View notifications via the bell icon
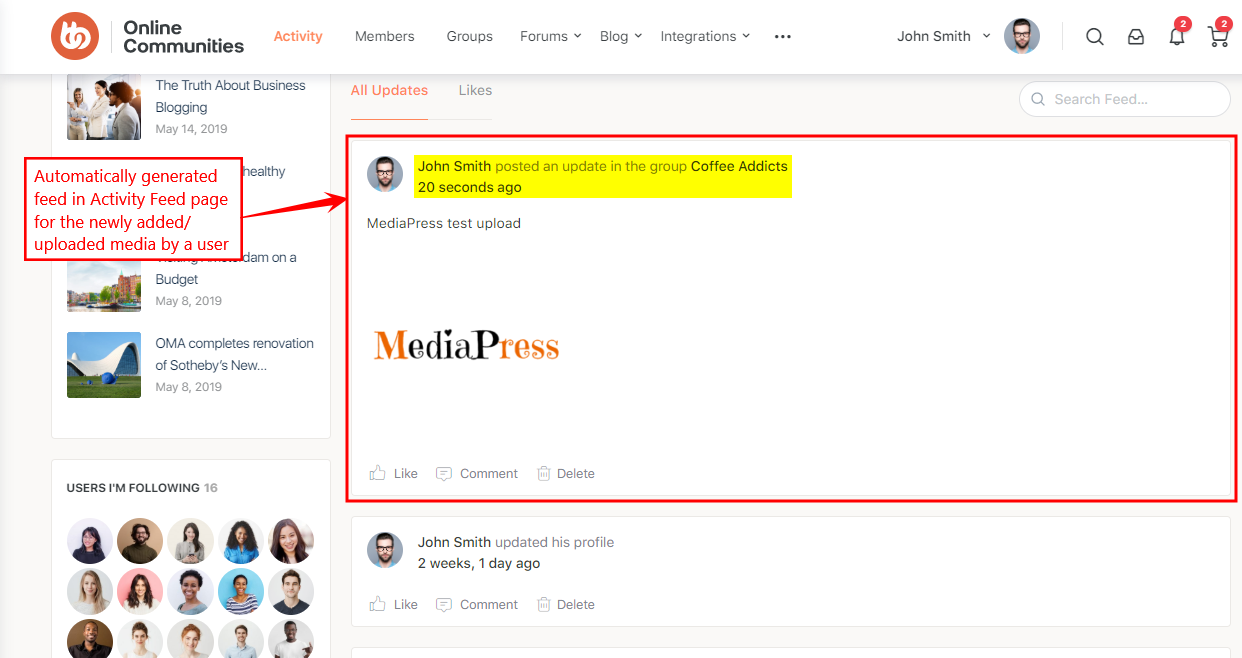This screenshot has width=1242, height=658. pyautogui.click(x=1177, y=36)
